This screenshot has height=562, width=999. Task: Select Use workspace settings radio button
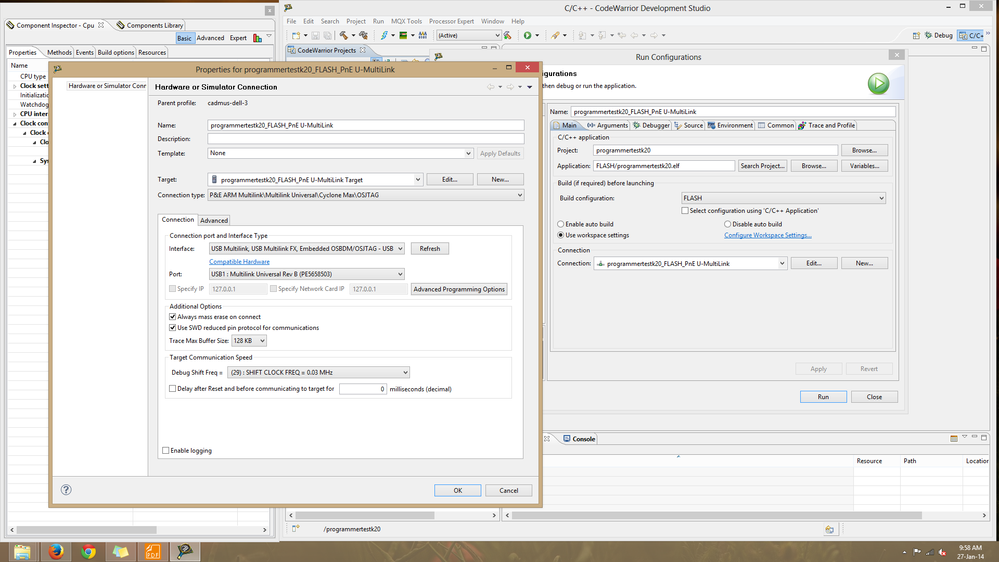click(561, 235)
